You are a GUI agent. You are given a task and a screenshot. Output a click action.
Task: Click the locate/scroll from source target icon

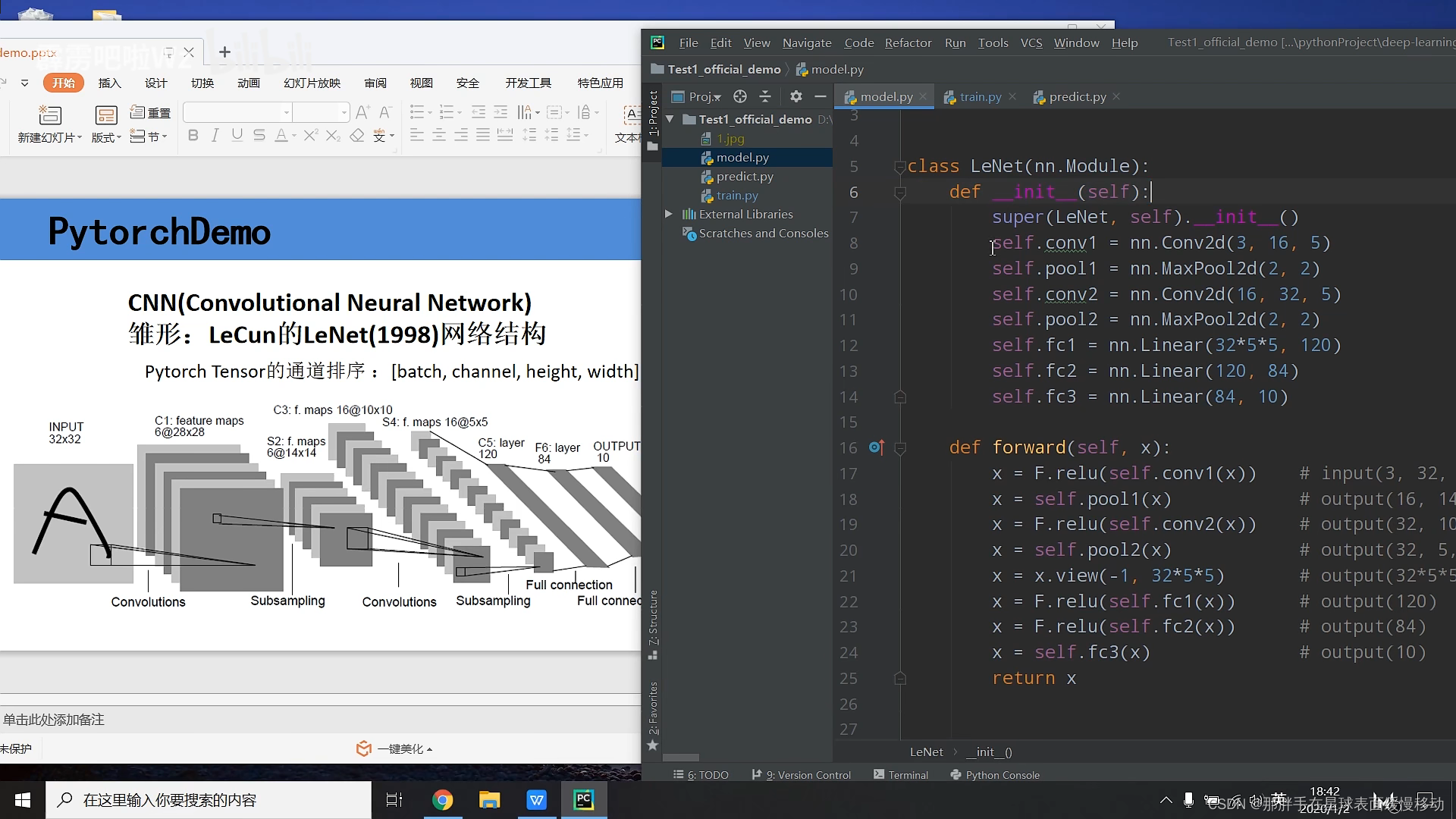pyautogui.click(x=740, y=96)
